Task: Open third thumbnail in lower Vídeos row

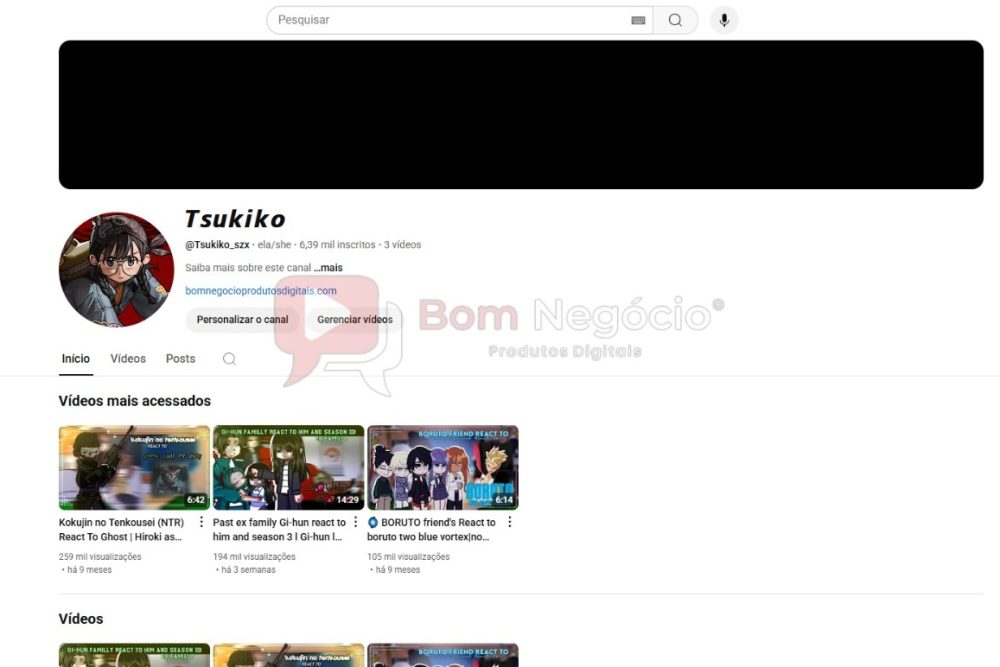Action: tap(443, 655)
